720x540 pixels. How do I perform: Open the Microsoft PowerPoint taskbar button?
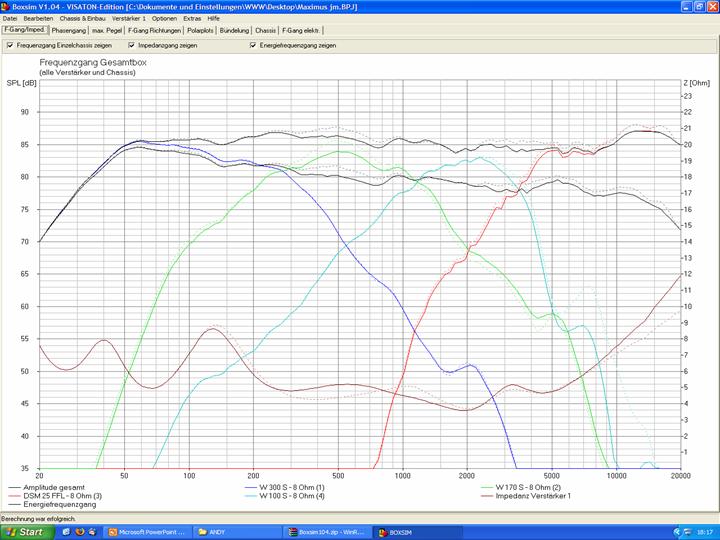click(x=146, y=532)
